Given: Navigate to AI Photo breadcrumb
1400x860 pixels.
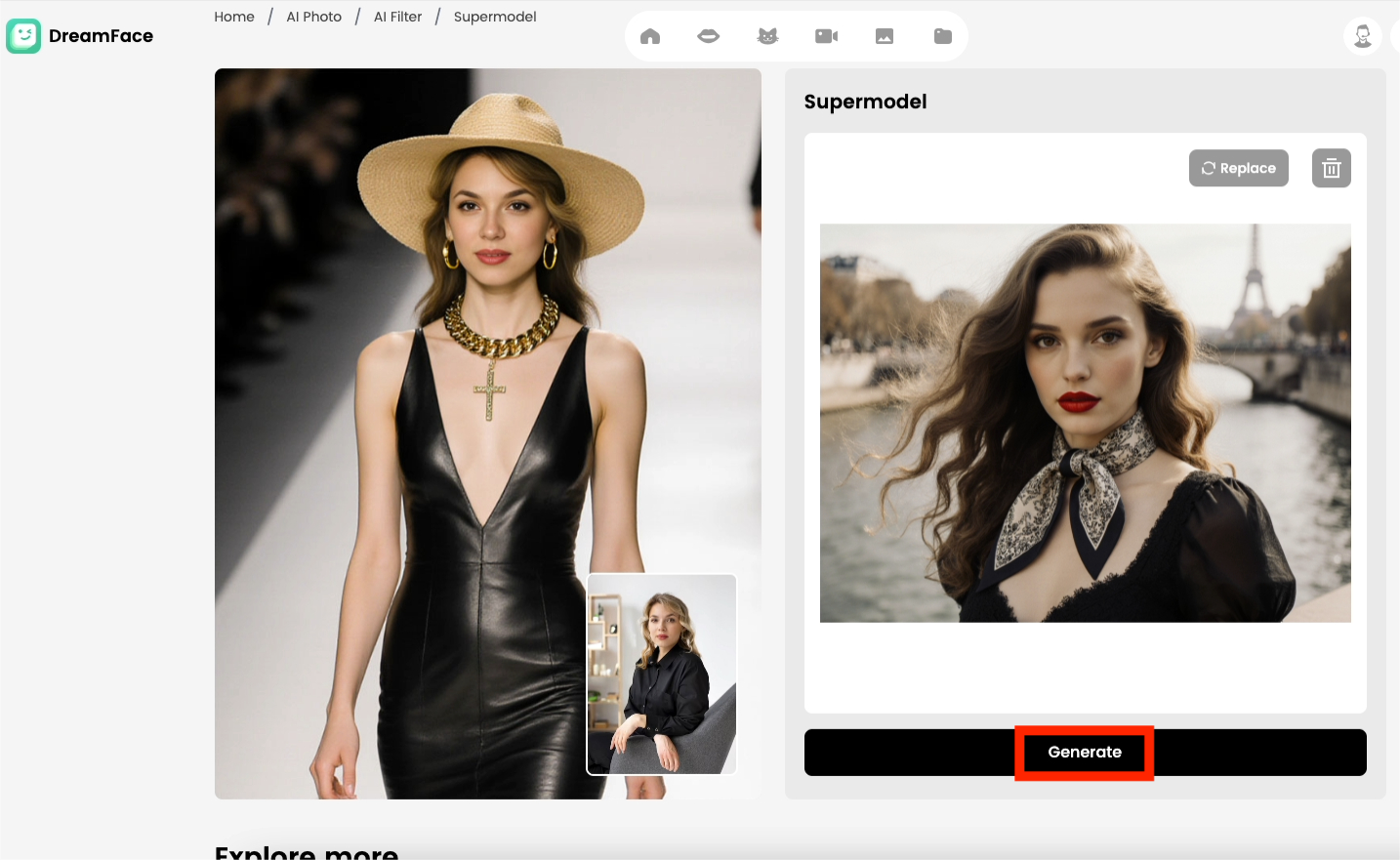Looking at the screenshot, I should click(x=313, y=17).
